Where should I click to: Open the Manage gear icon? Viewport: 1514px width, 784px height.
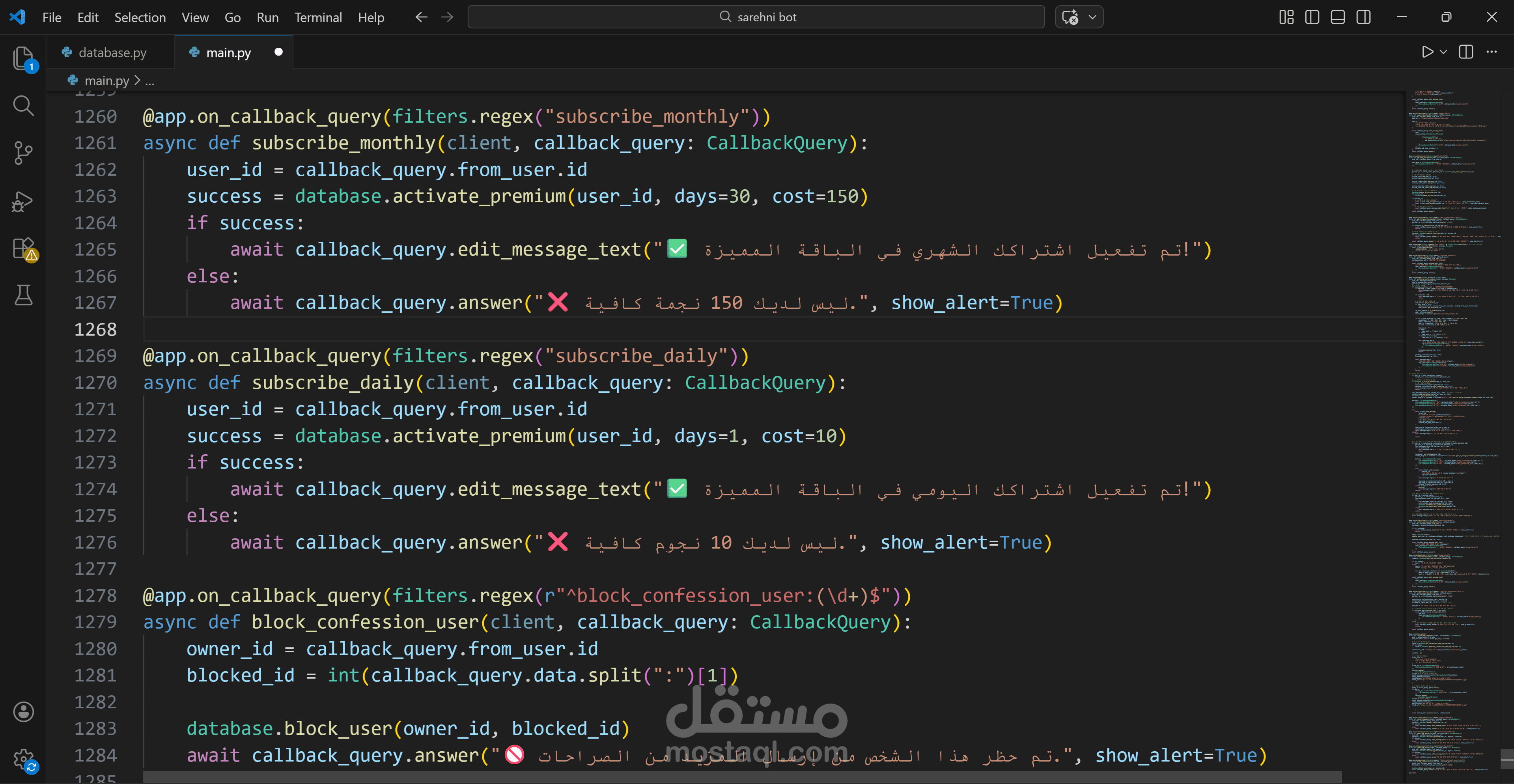pos(25,760)
